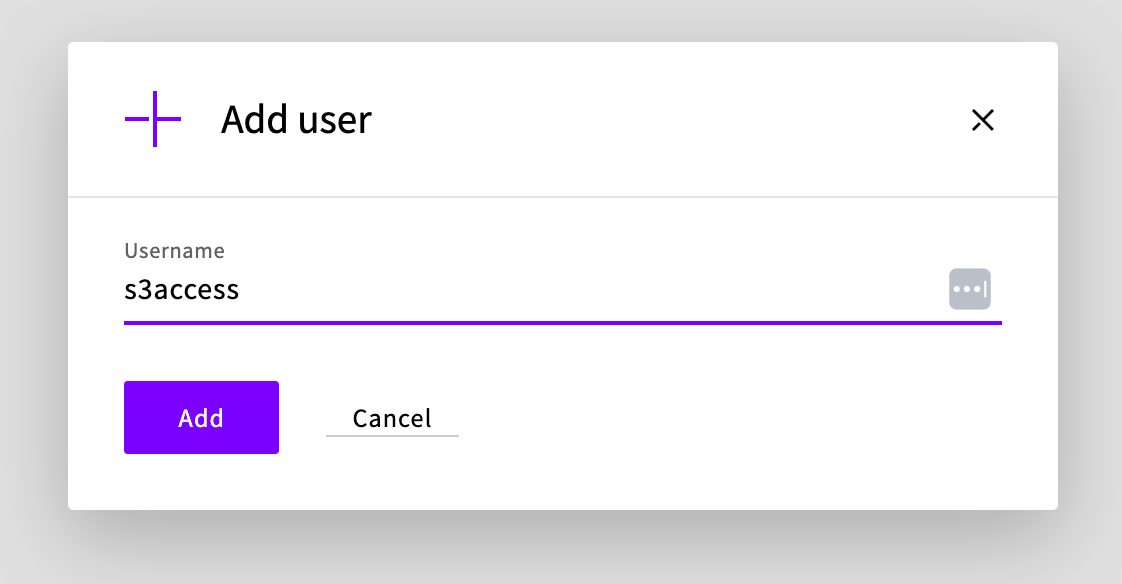Click the word "user" in the dialog heading
This screenshot has width=1122, height=584.
point(335,120)
